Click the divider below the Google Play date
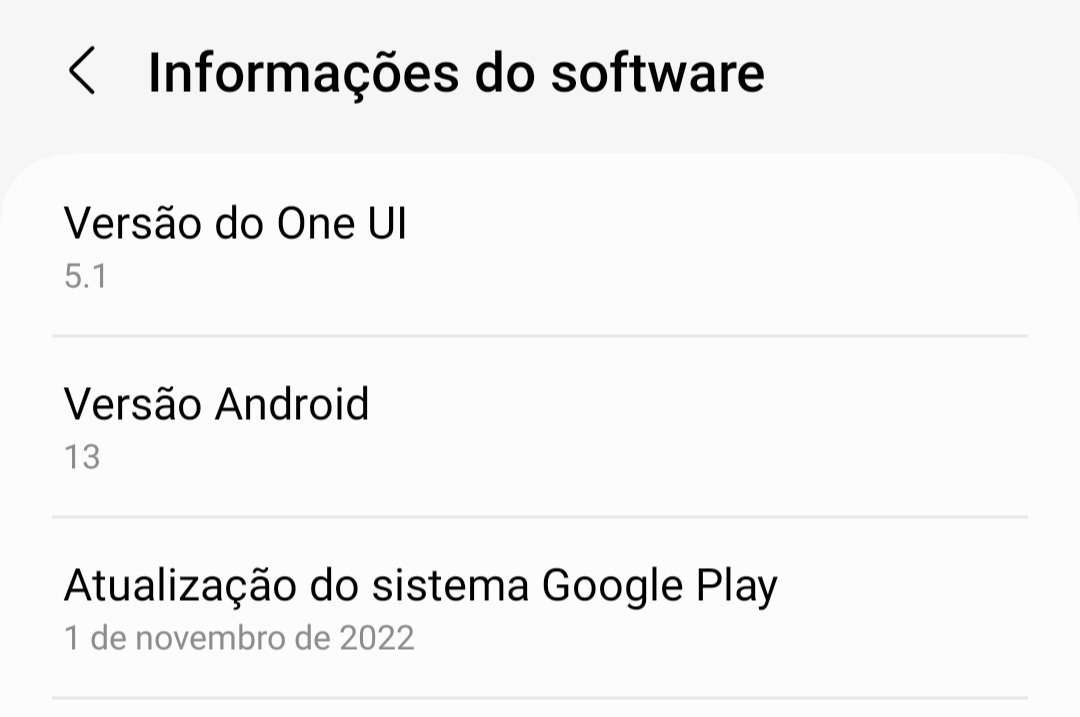Screen dimensions: 1080x717 (540, 697)
